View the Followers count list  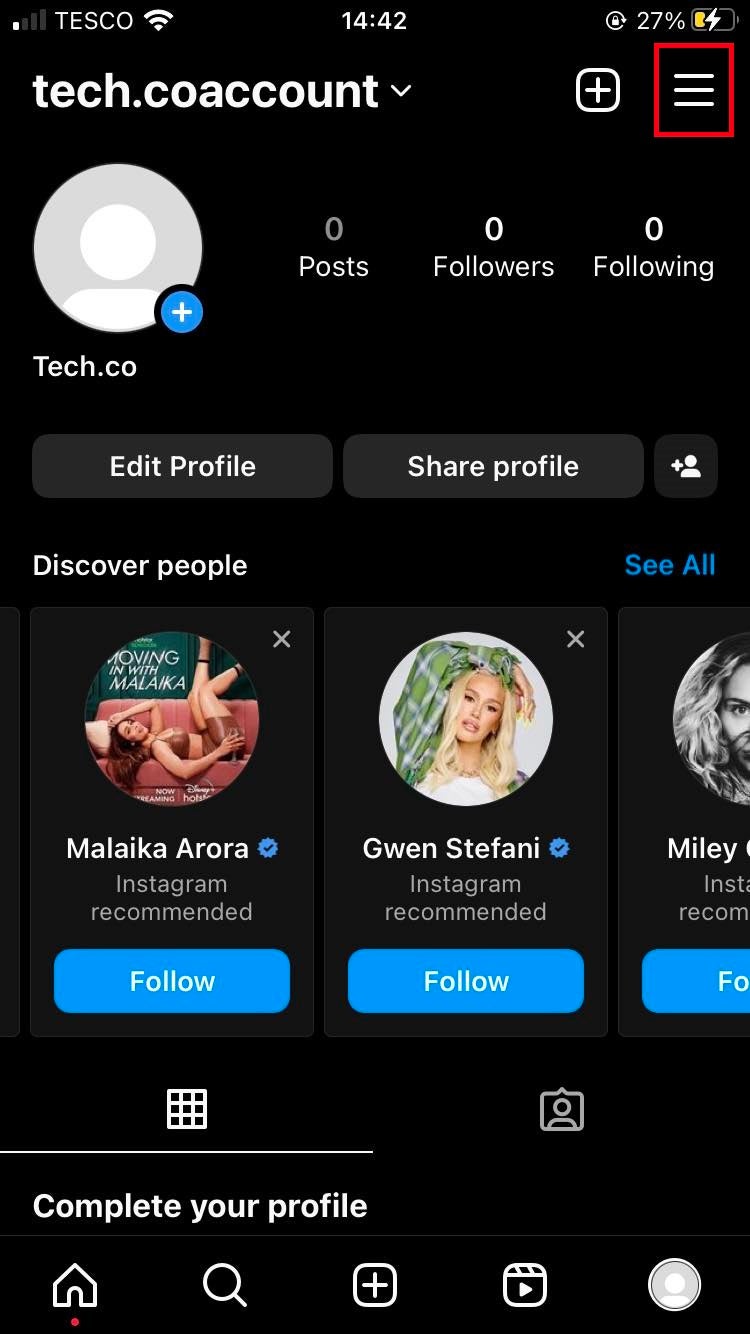click(x=493, y=247)
